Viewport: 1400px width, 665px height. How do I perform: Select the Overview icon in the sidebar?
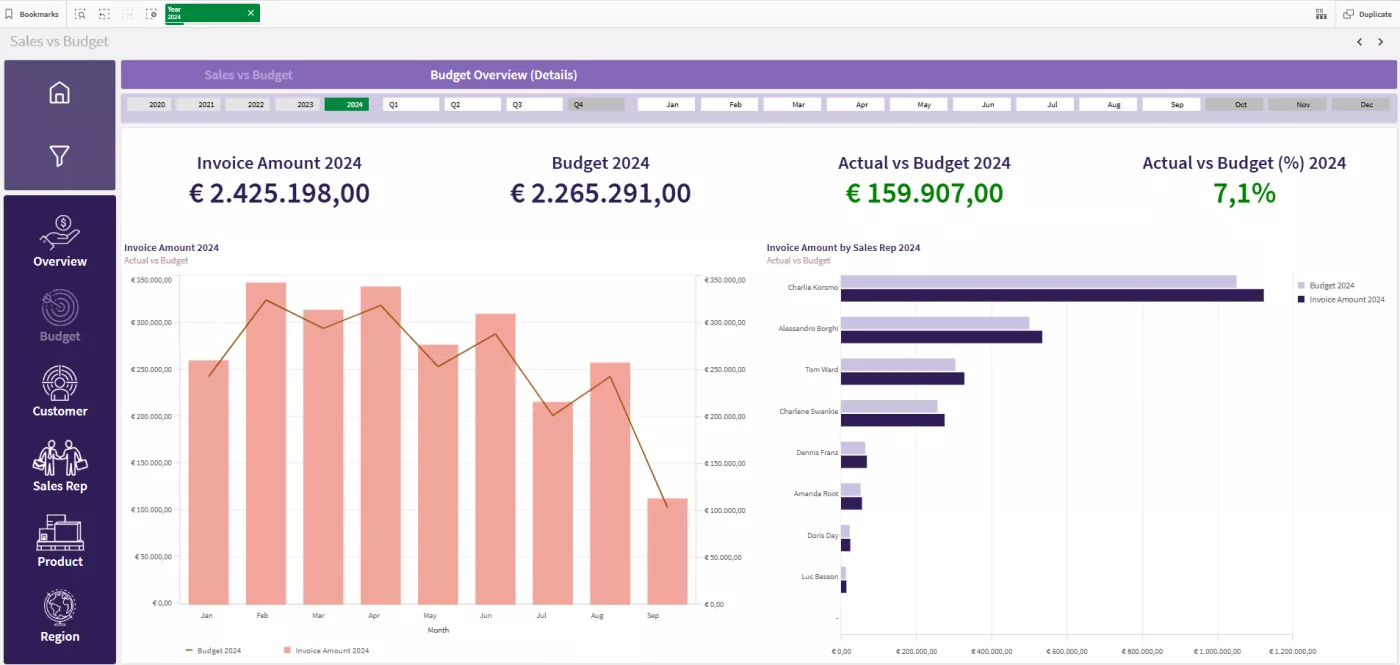(59, 238)
